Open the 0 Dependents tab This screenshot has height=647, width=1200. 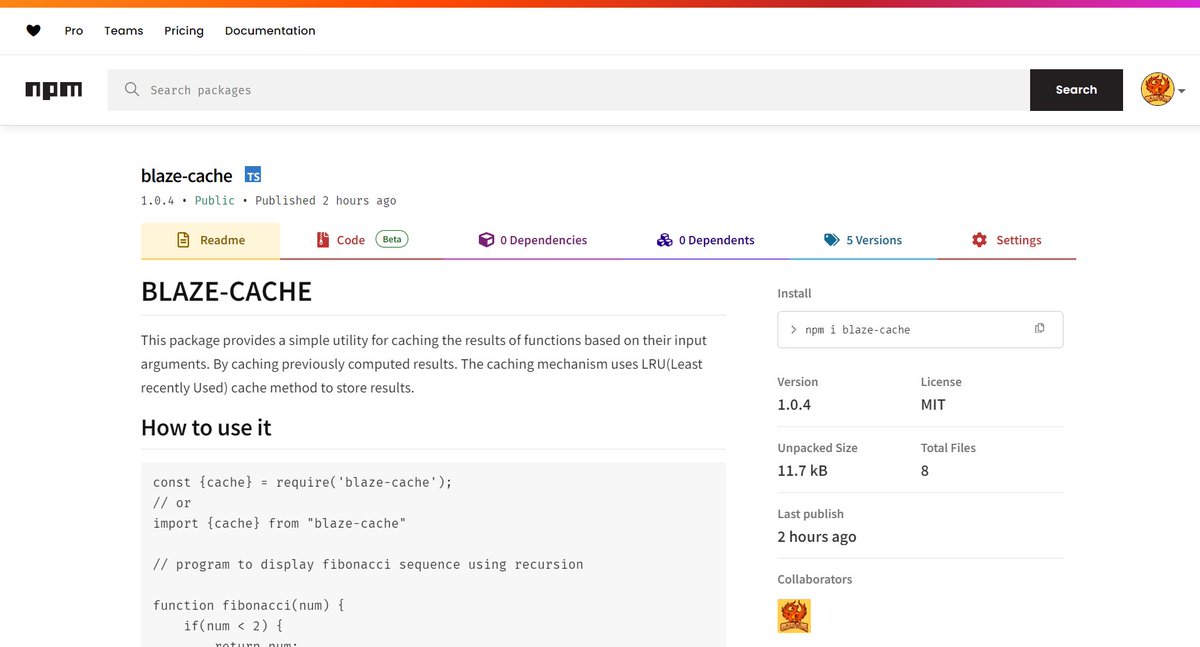tap(705, 240)
